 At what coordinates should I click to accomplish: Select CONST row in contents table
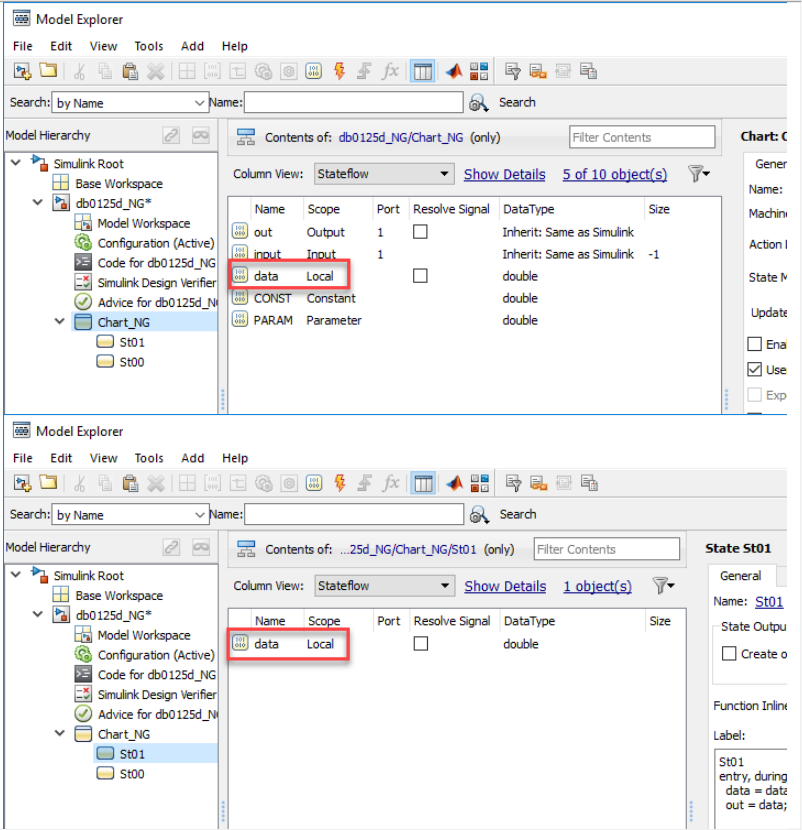tap(475, 298)
